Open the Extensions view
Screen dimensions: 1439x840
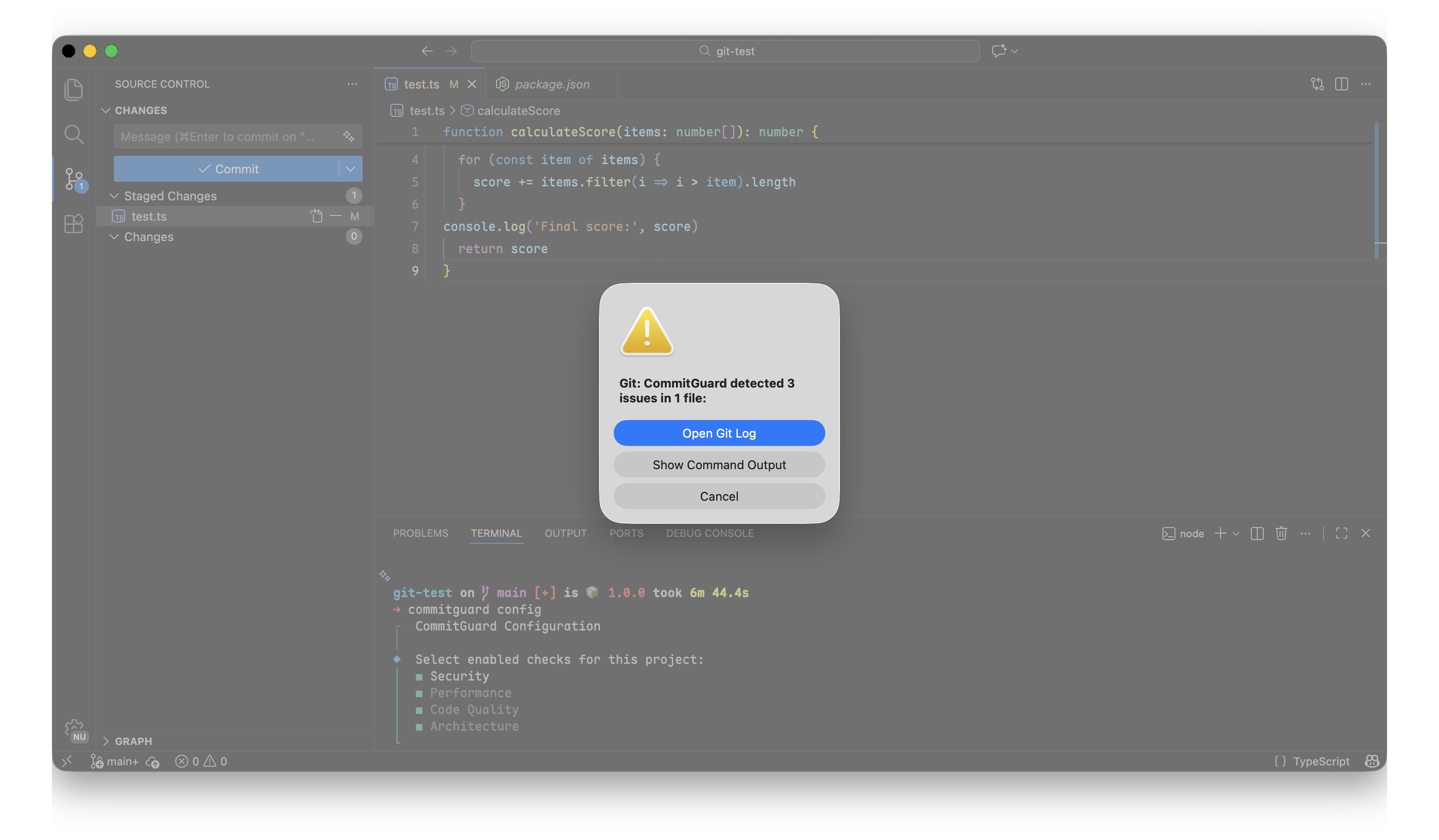pyautogui.click(x=74, y=224)
